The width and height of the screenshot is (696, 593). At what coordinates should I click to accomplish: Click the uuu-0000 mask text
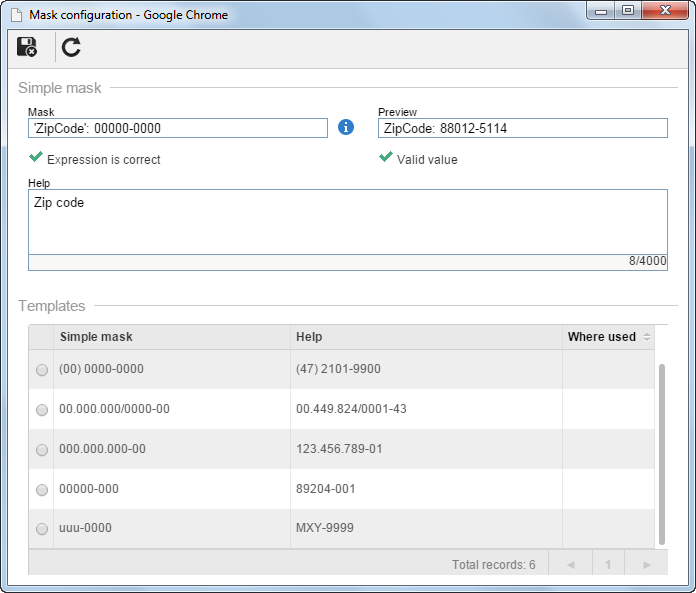point(85,528)
